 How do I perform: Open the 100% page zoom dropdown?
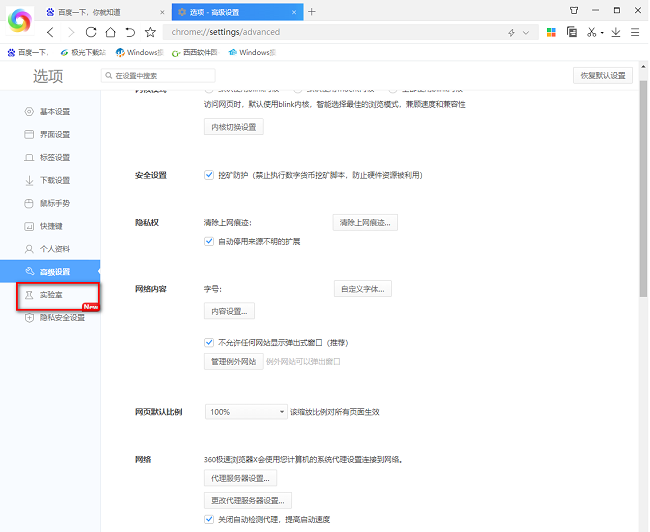tap(246, 412)
